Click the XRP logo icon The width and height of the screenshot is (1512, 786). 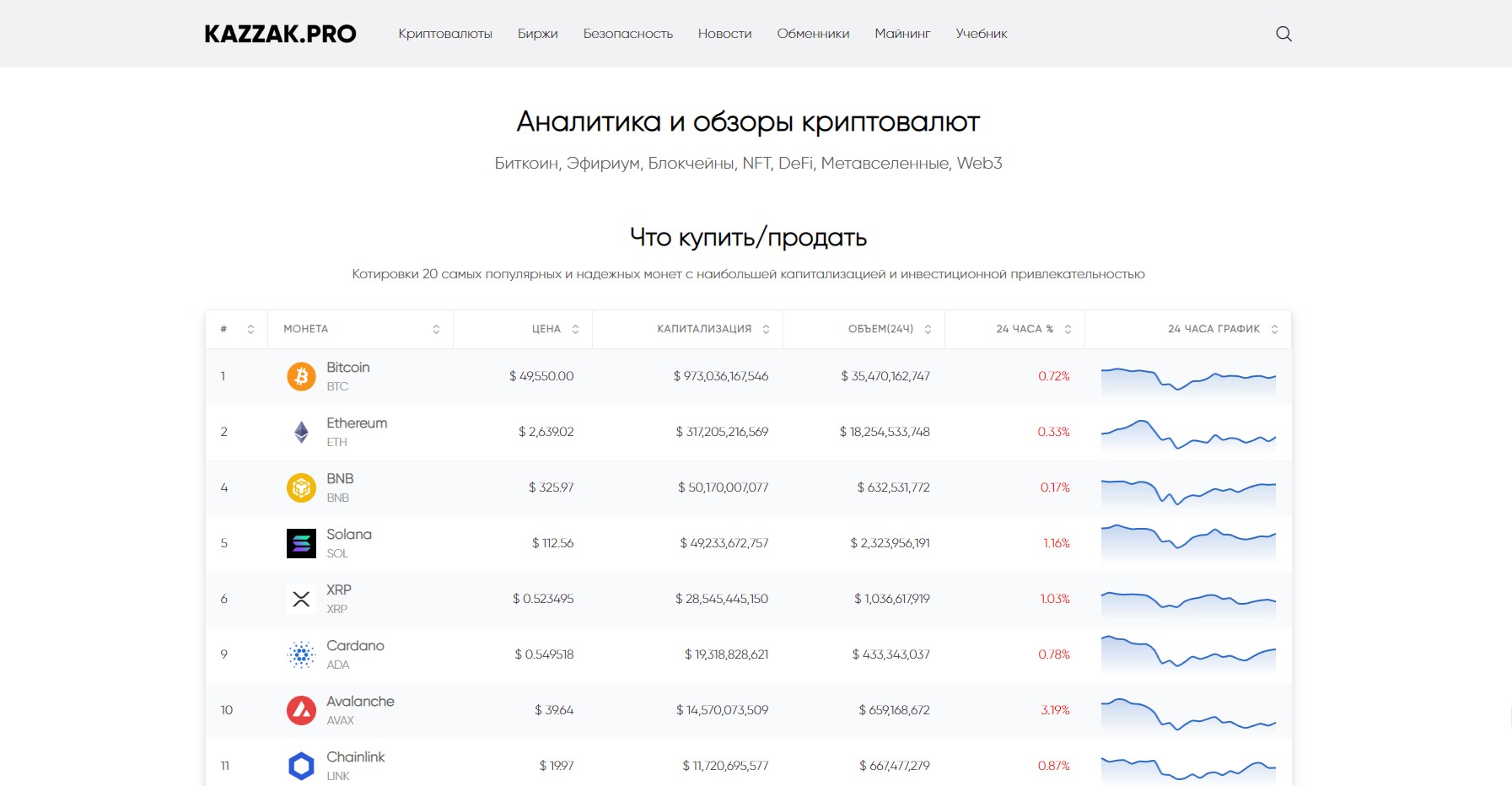point(301,599)
